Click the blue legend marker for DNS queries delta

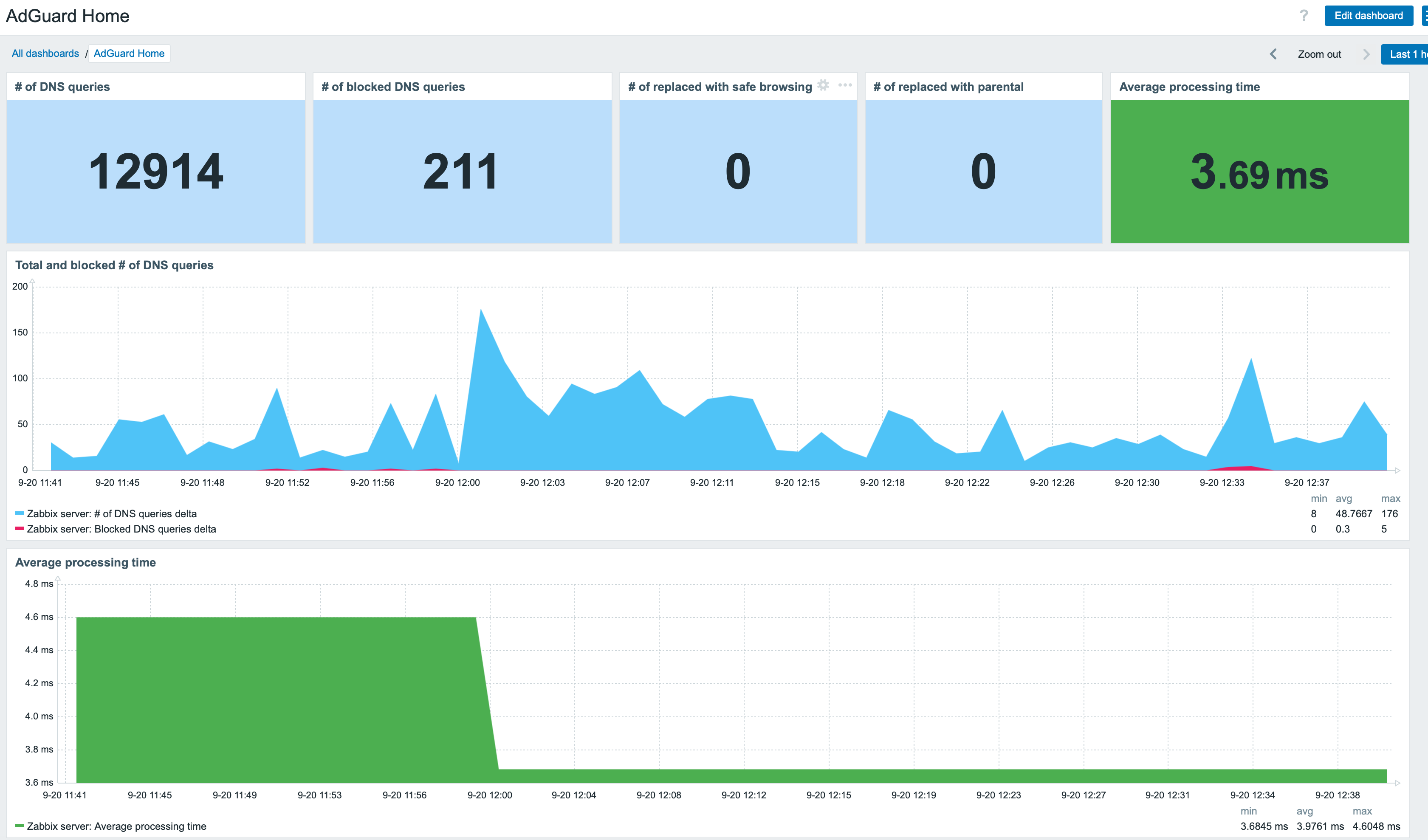tap(20, 514)
